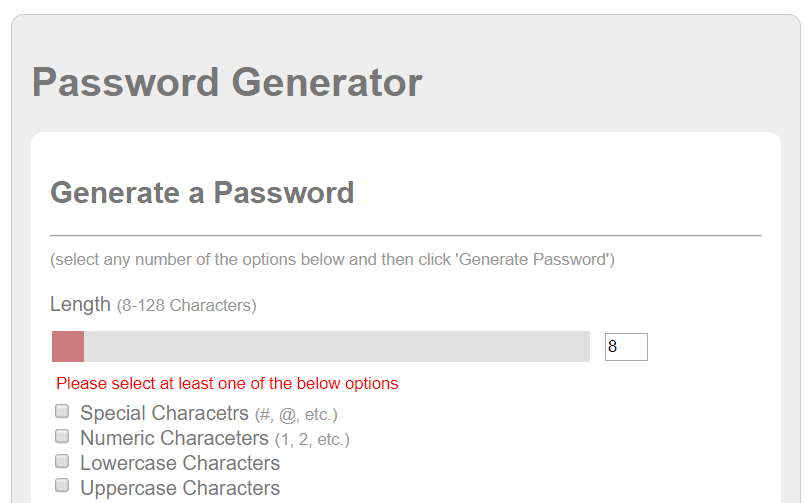Toggle the Uppercase Characters checkbox
Viewport: 805px width, 503px height.
(62, 486)
